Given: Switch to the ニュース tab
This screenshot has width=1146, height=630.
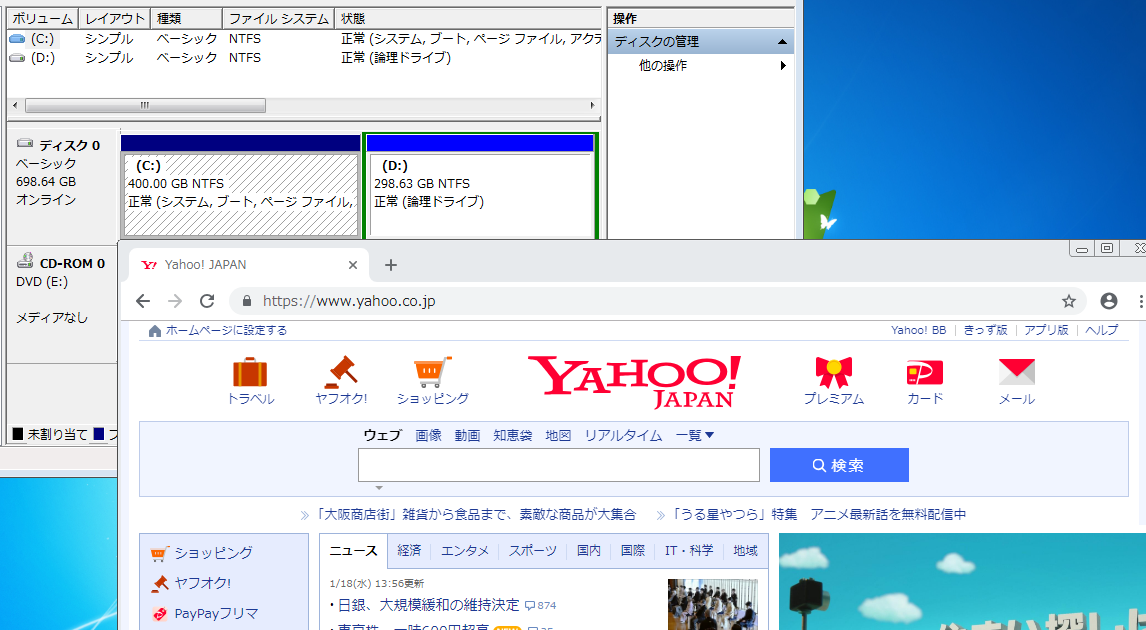Looking at the screenshot, I should click(353, 551).
